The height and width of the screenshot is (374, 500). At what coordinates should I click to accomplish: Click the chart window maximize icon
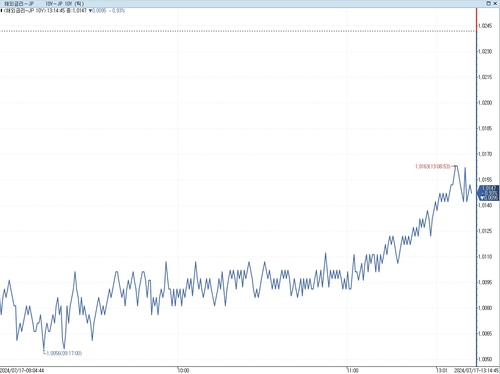click(489, 3)
